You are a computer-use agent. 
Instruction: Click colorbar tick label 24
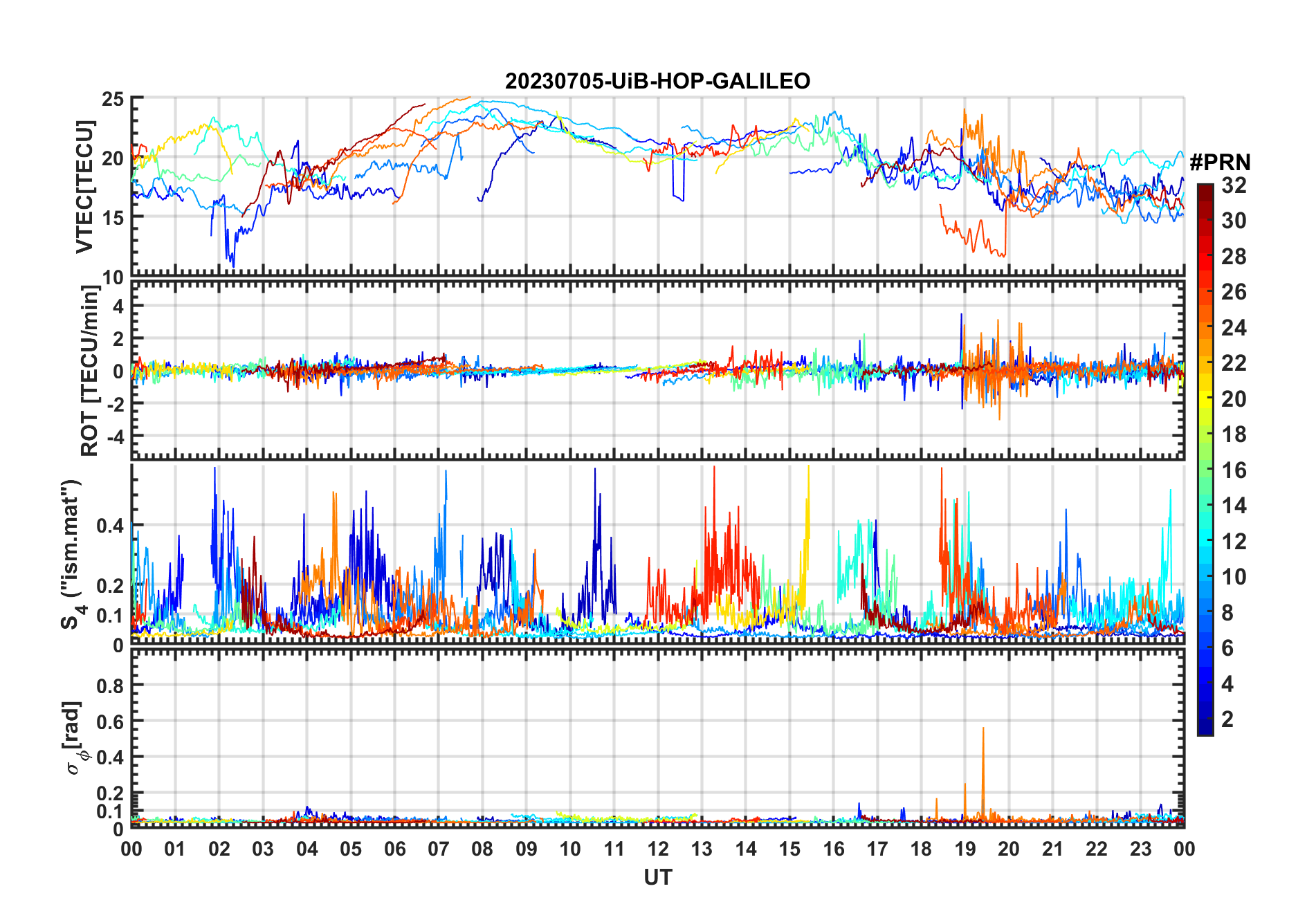coord(1233,328)
